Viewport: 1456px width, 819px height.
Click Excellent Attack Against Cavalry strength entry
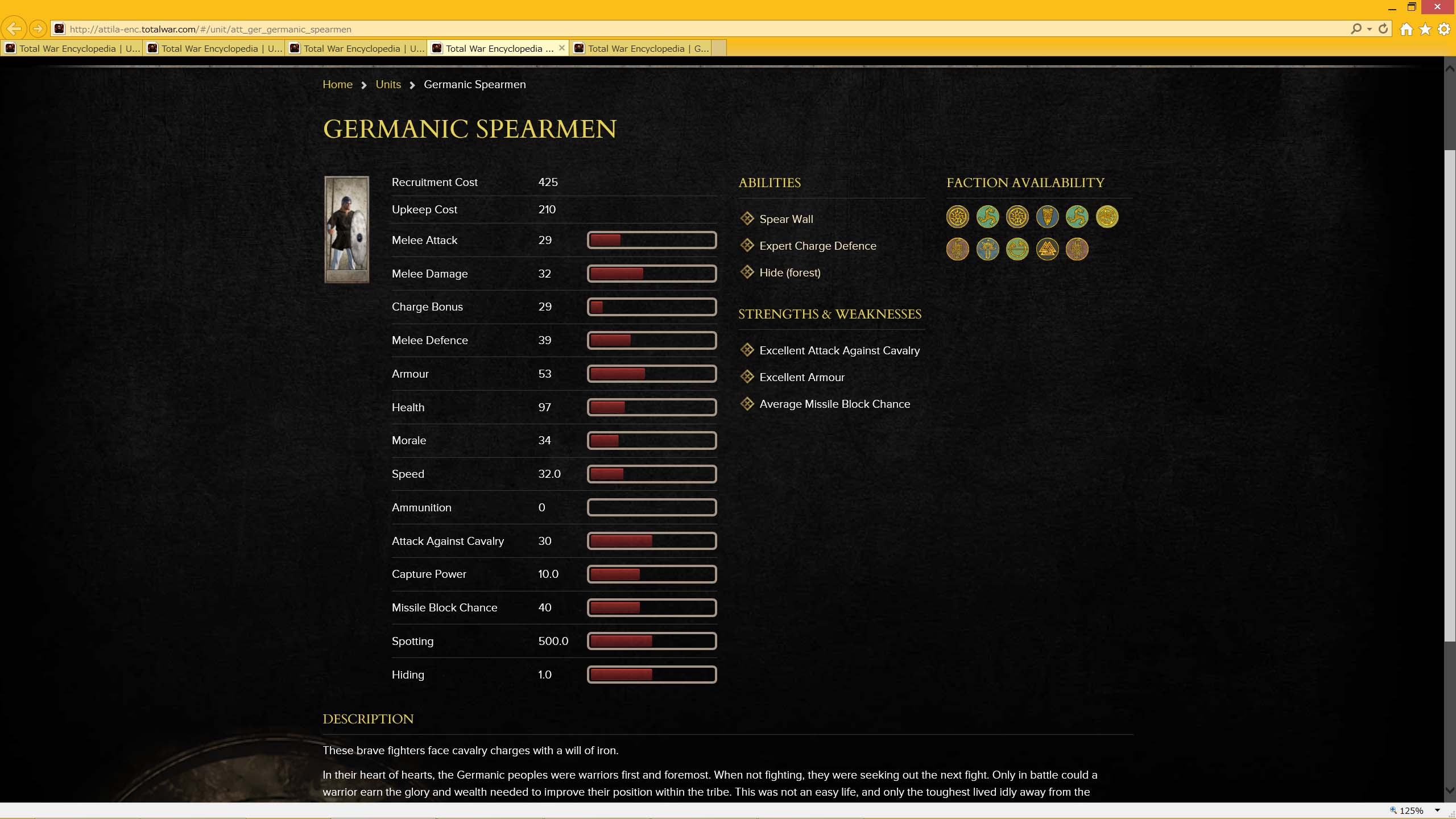click(x=839, y=350)
